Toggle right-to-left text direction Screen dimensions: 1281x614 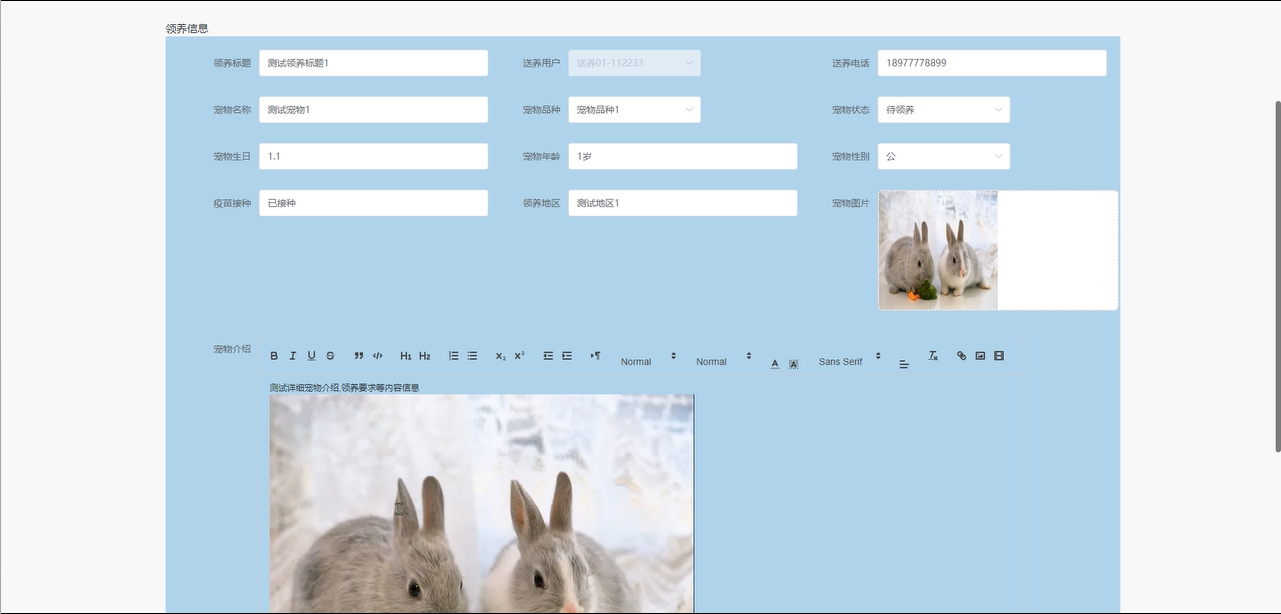pos(596,356)
